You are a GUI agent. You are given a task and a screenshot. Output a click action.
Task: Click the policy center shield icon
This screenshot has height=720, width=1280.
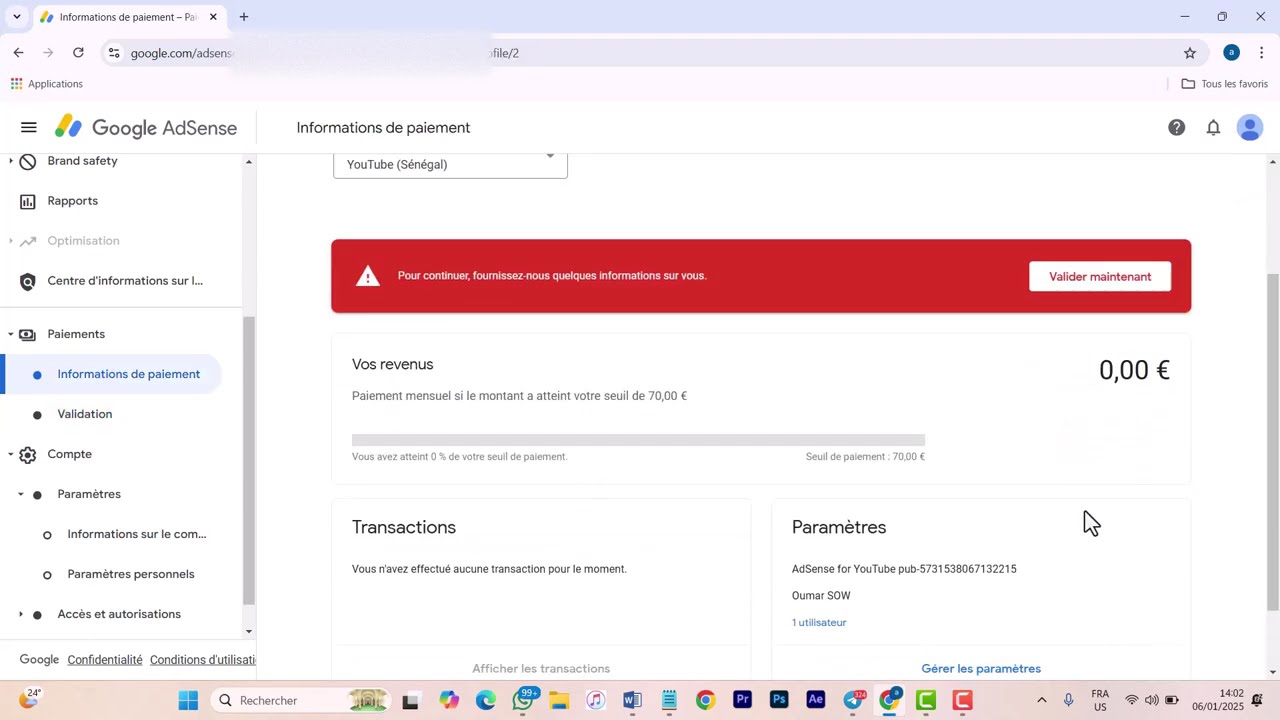pyautogui.click(x=28, y=282)
